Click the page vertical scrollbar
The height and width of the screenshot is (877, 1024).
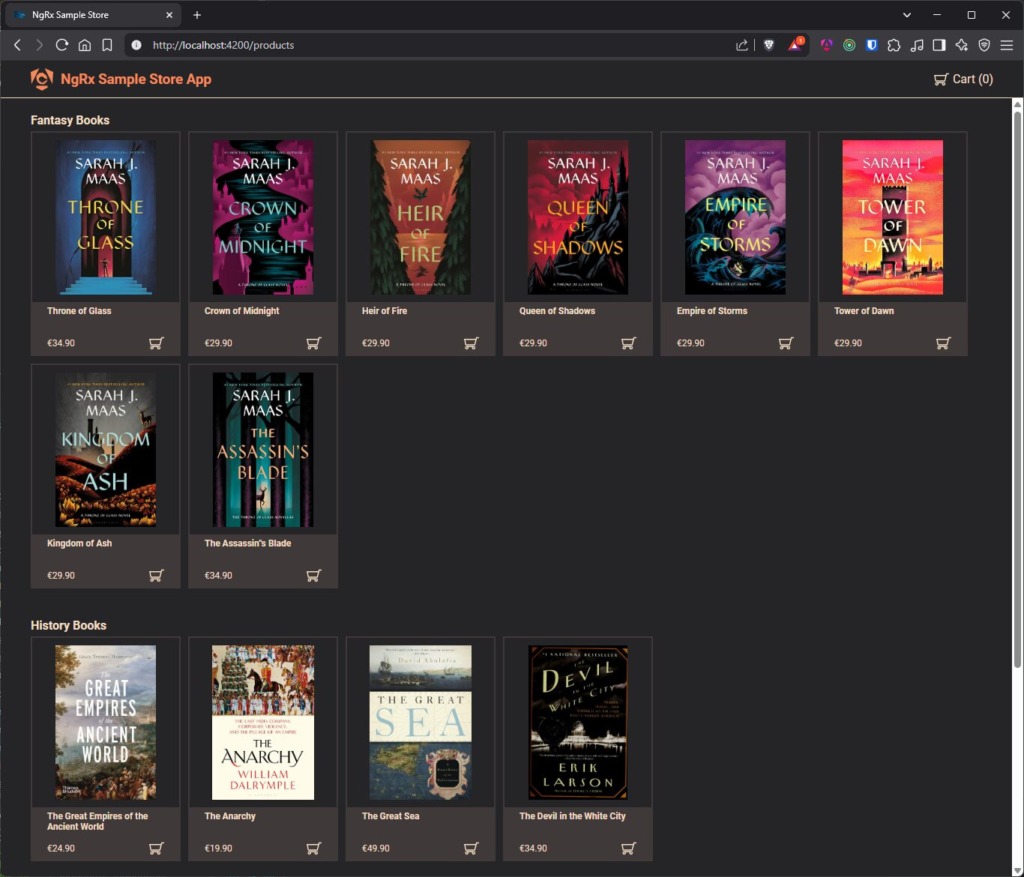tap(1017, 390)
